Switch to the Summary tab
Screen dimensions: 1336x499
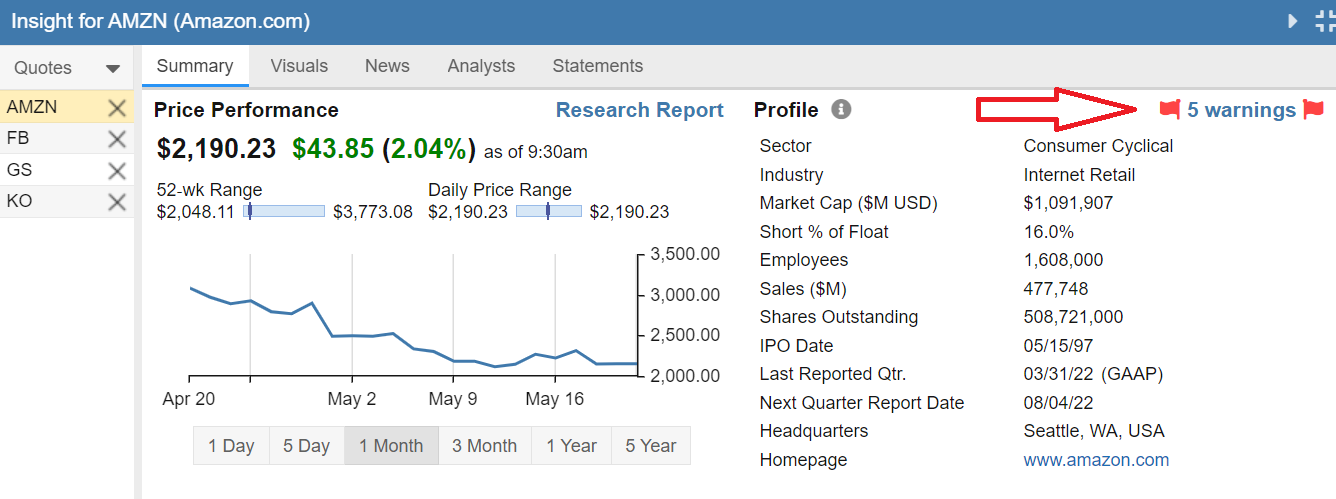click(x=195, y=66)
